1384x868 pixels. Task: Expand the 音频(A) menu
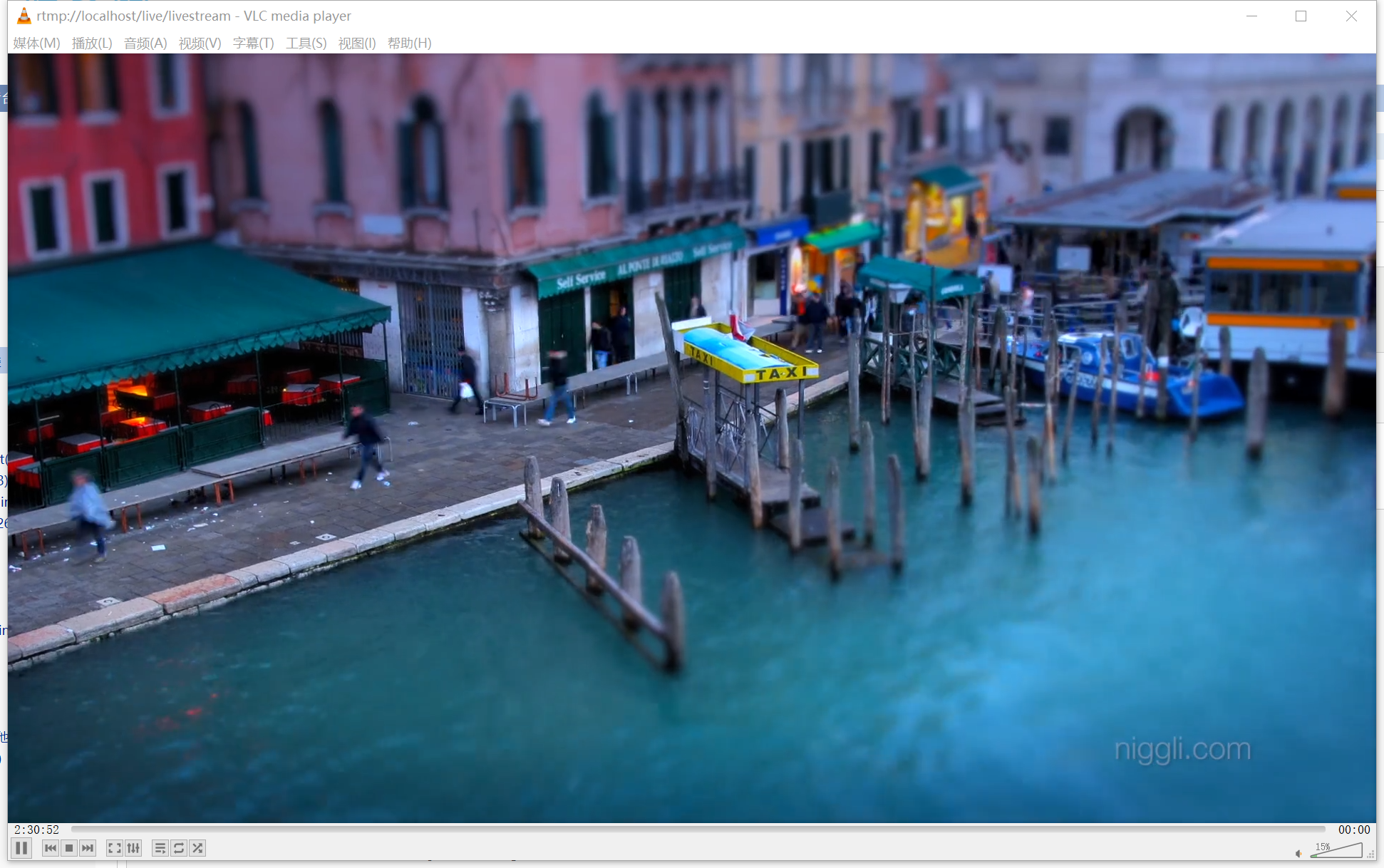(x=145, y=43)
